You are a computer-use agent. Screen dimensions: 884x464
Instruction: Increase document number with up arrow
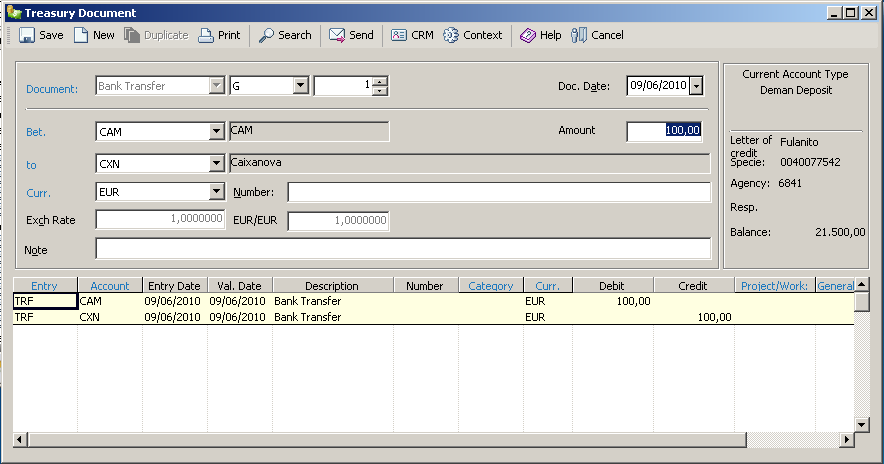pos(380,82)
